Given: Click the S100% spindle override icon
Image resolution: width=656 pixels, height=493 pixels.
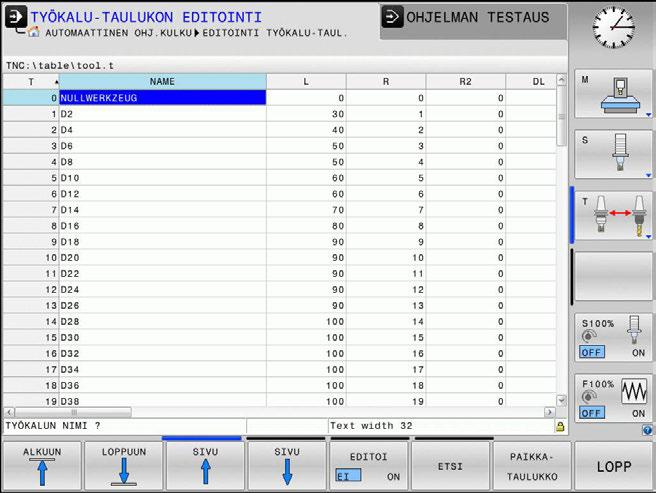Looking at the screenshot, I should coord(634,329).
